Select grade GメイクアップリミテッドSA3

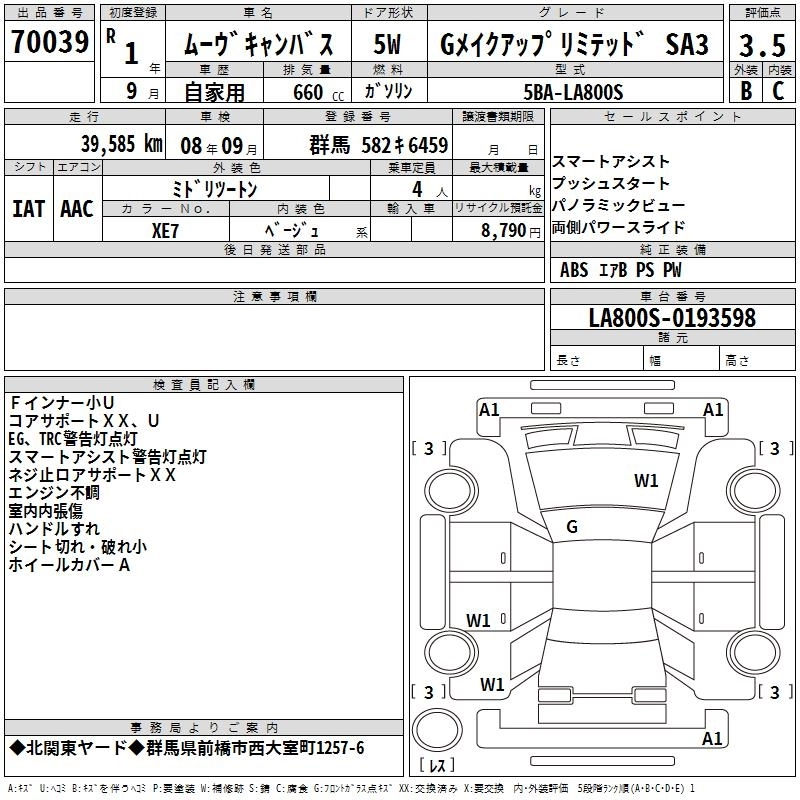click(574, 44)
